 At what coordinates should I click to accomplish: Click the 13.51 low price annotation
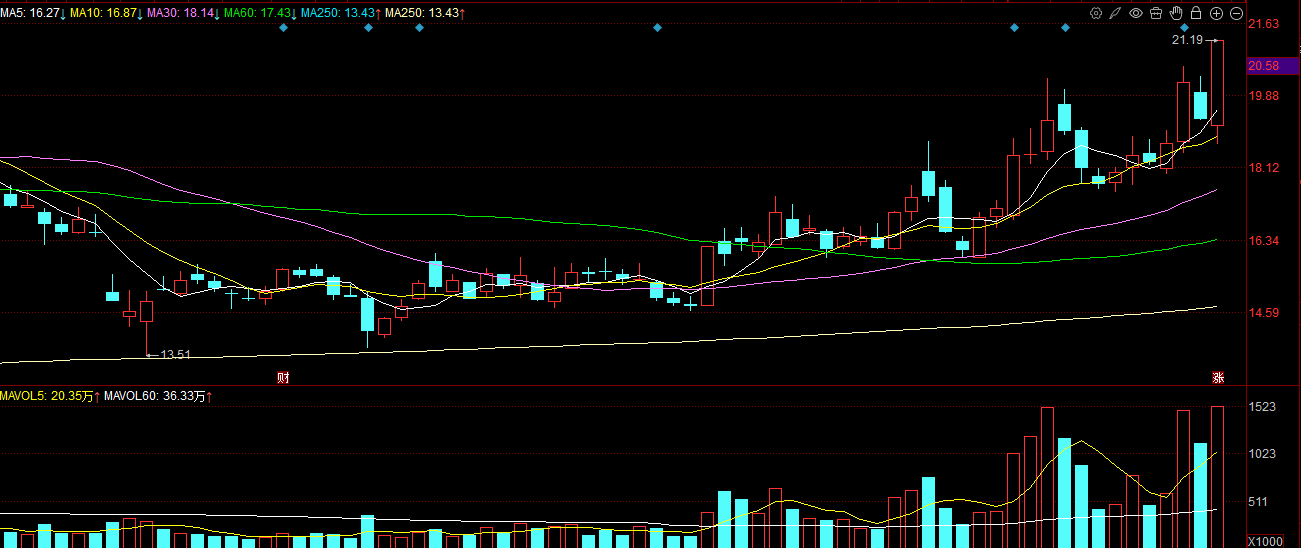point(176,355)
